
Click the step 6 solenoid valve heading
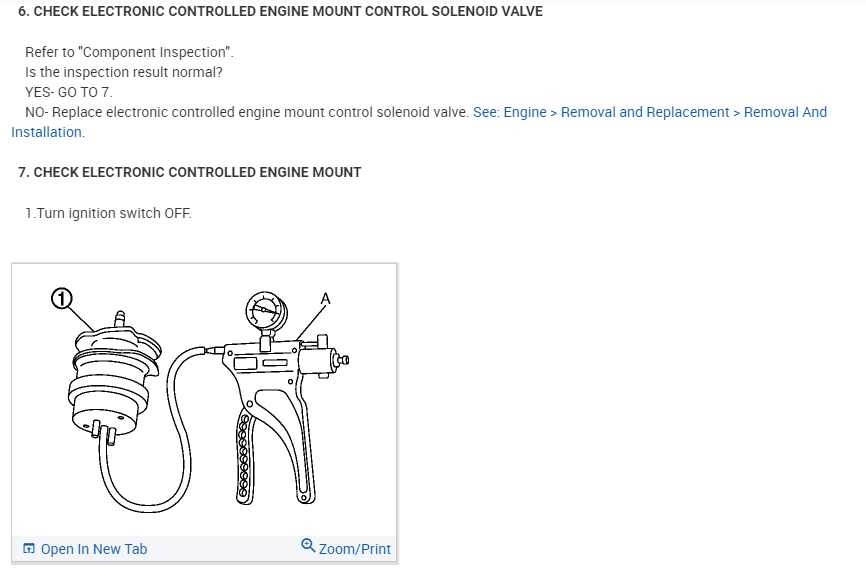pyautogui.click(x=280, y=11)
